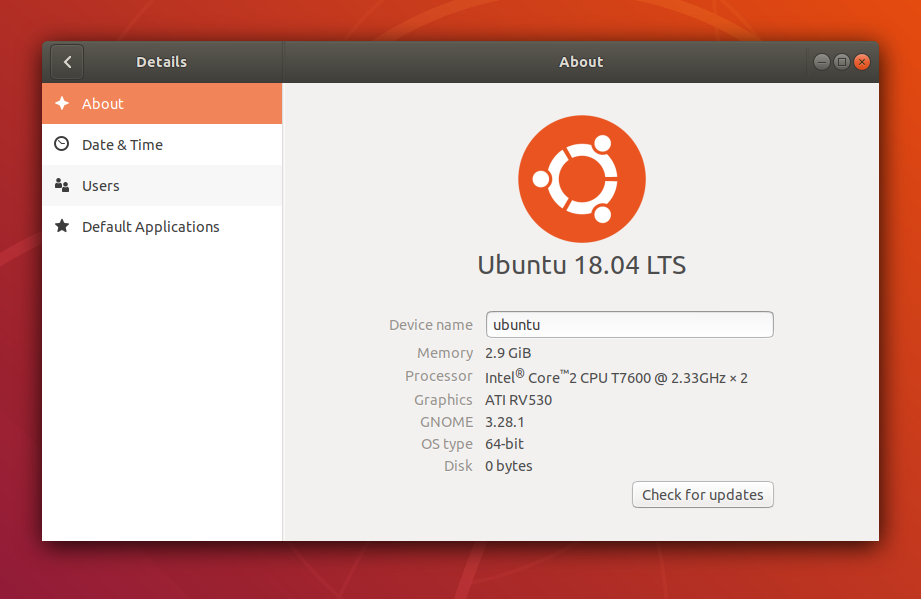Close the Details window
The width and height of the screenshot is (921, 599).
click(862, 62)
